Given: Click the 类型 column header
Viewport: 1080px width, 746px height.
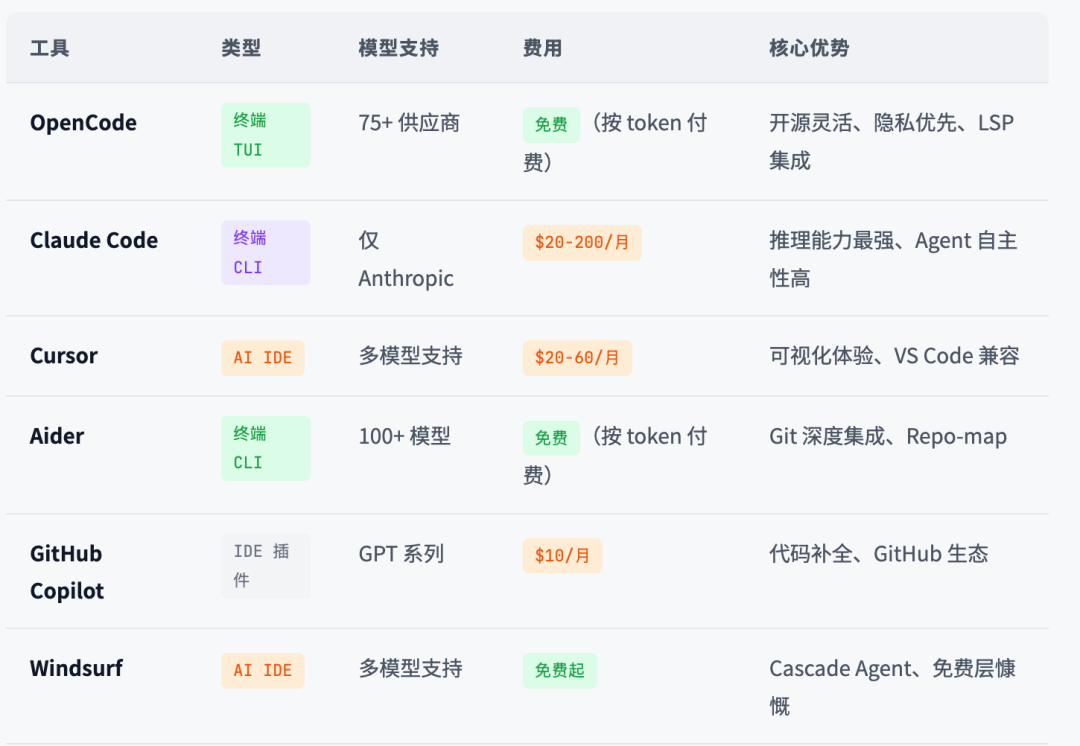Looking at the screenshot, I should [x=241, y=48].
